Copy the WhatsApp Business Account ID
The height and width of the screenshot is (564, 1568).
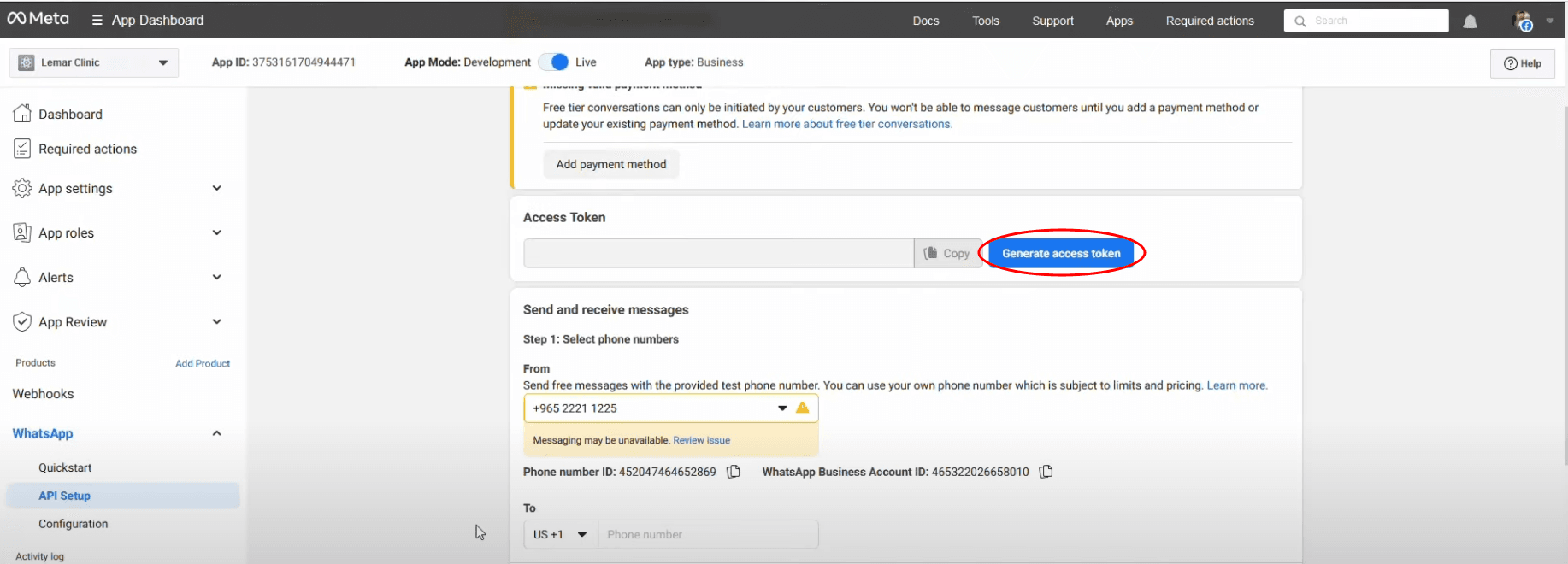[x=1046, y=472]
